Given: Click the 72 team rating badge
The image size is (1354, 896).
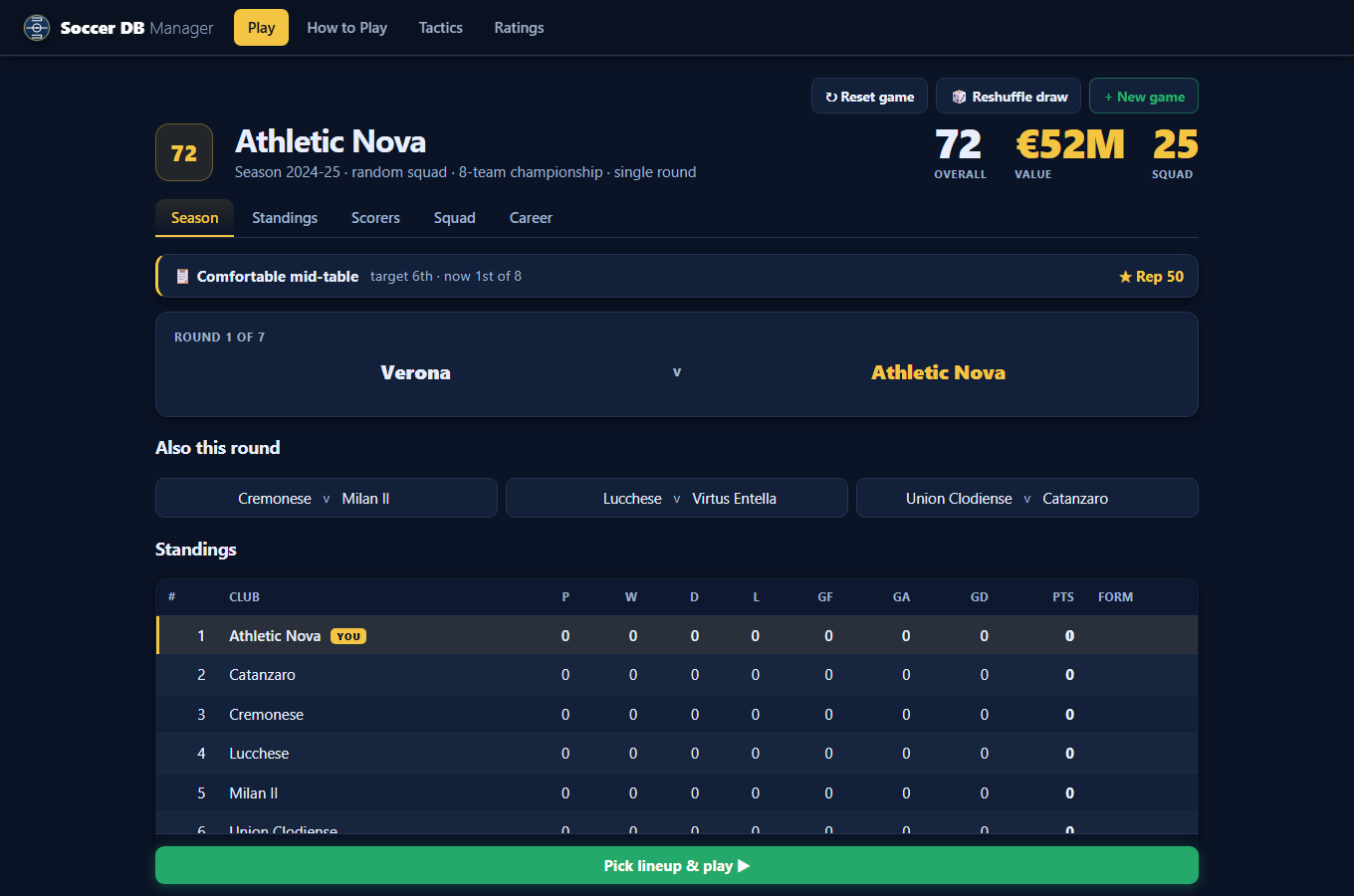Looking at the screenshot, I should click(184, 152).
